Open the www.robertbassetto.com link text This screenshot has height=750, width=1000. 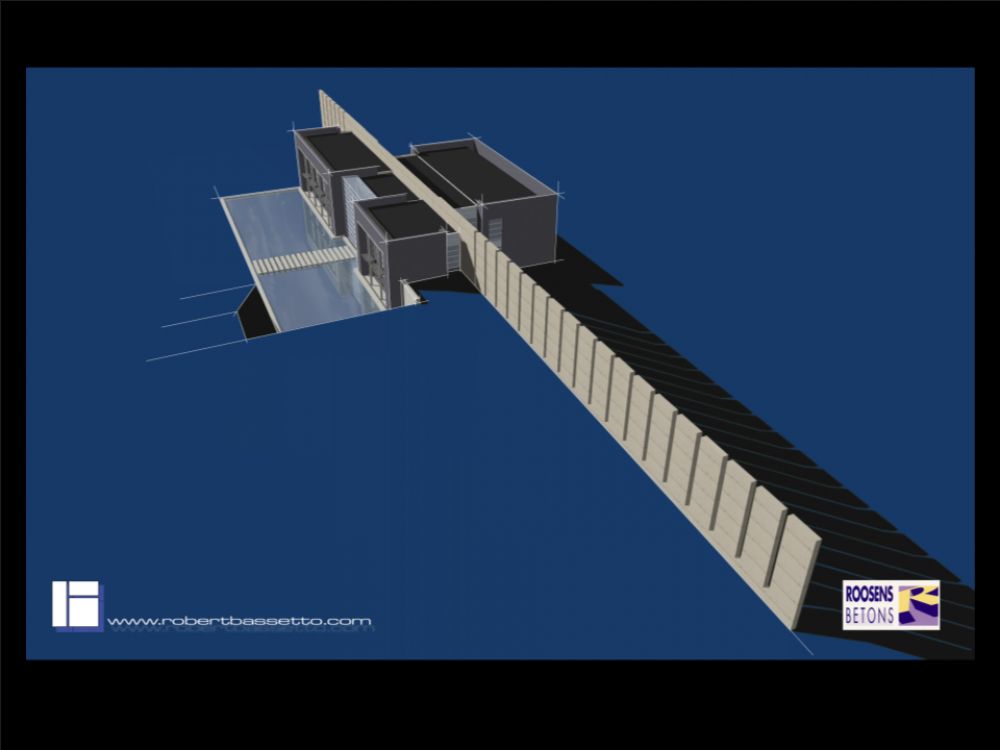[x=239, y=621]
